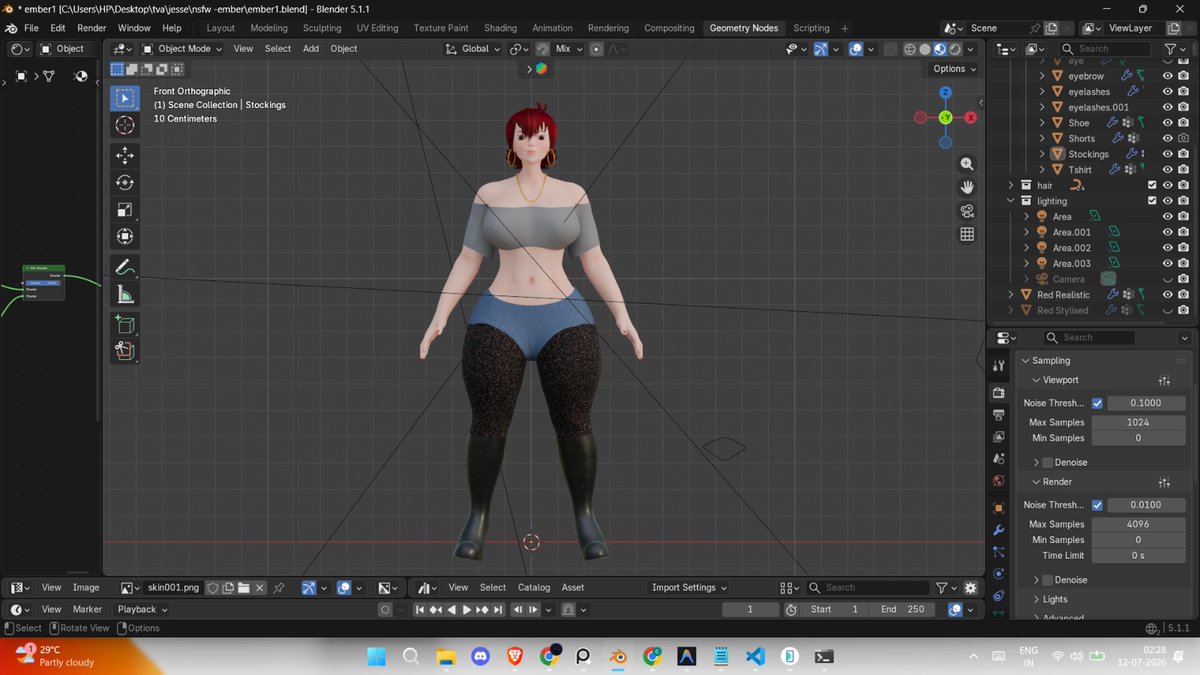The width and height of the screenshot is (1200, 675).
Task: Open the Tool properties tab
Action: [998, 367]
